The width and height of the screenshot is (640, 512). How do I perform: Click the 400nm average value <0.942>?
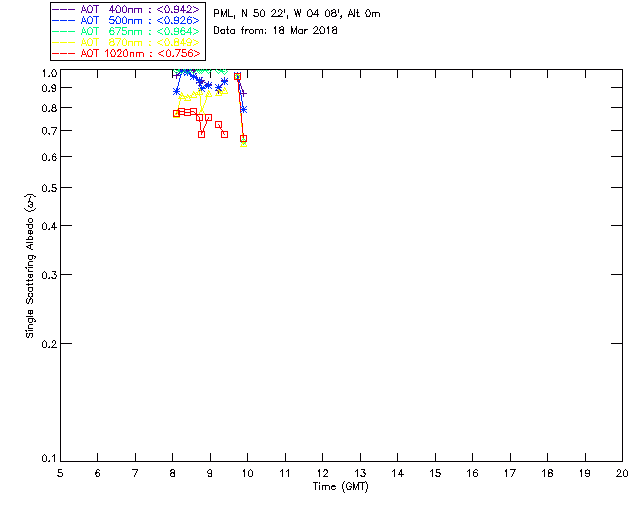tap(178, 9)
